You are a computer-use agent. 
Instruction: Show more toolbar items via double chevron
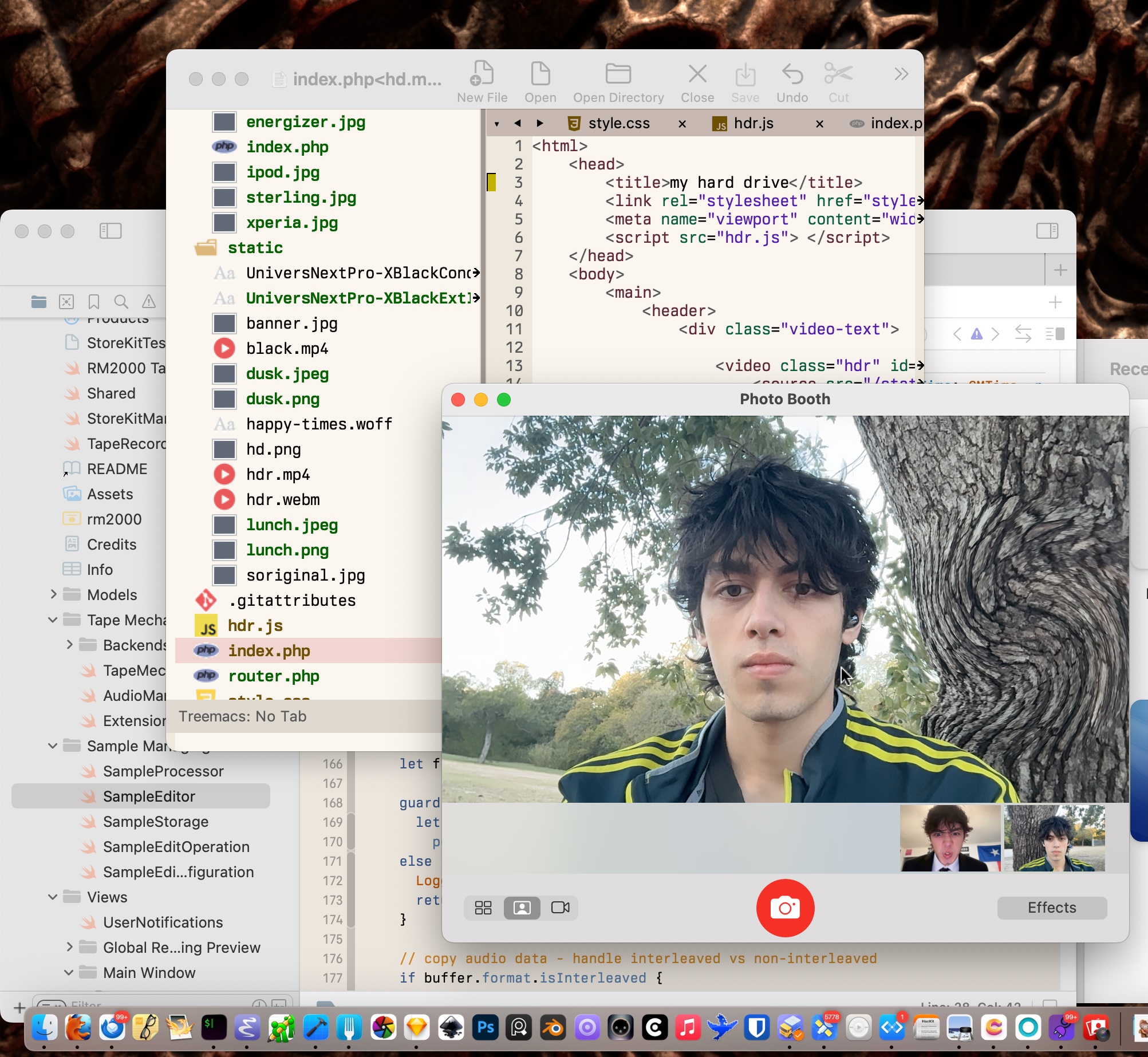(901, 74)
